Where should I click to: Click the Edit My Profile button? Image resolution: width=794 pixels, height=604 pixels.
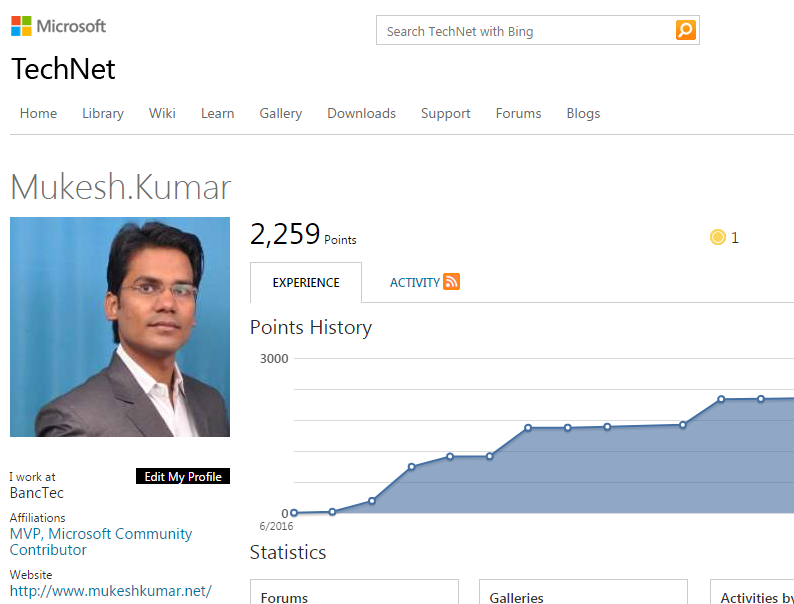point(183,476)
